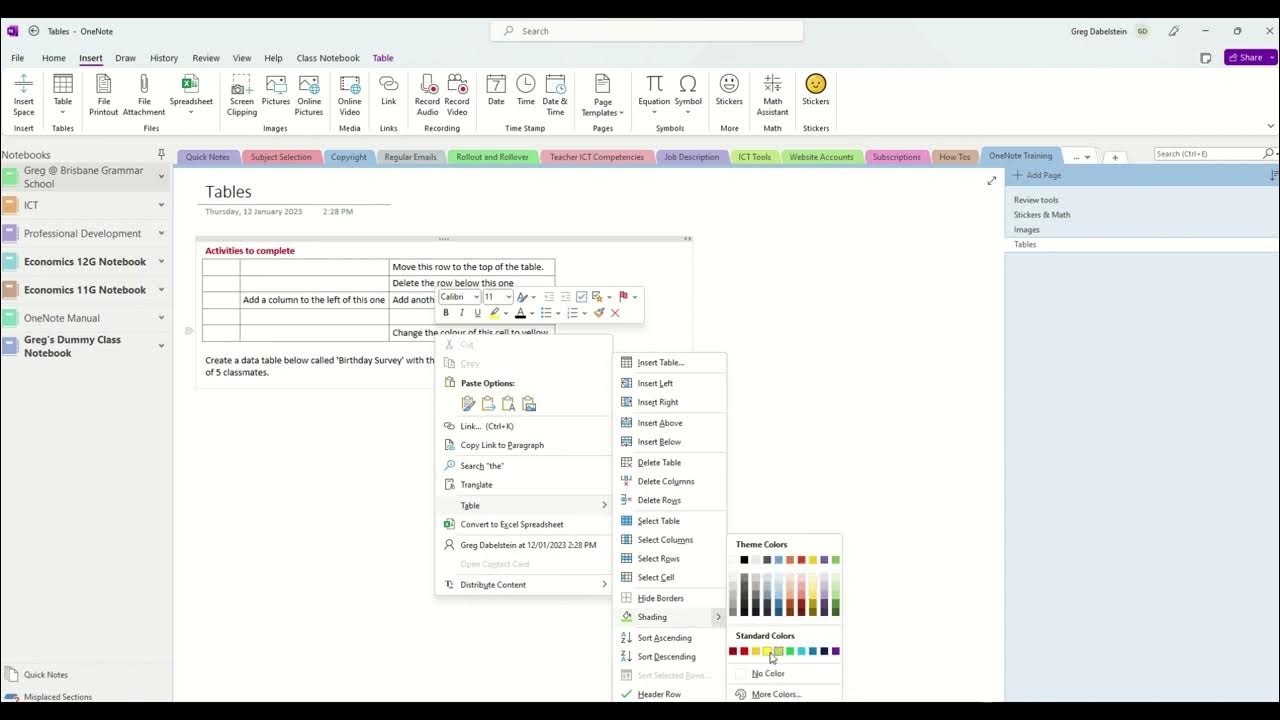Click the expand page arrows icon
The width and height of the screenshot is (1280, 720).
coord(992,181)
